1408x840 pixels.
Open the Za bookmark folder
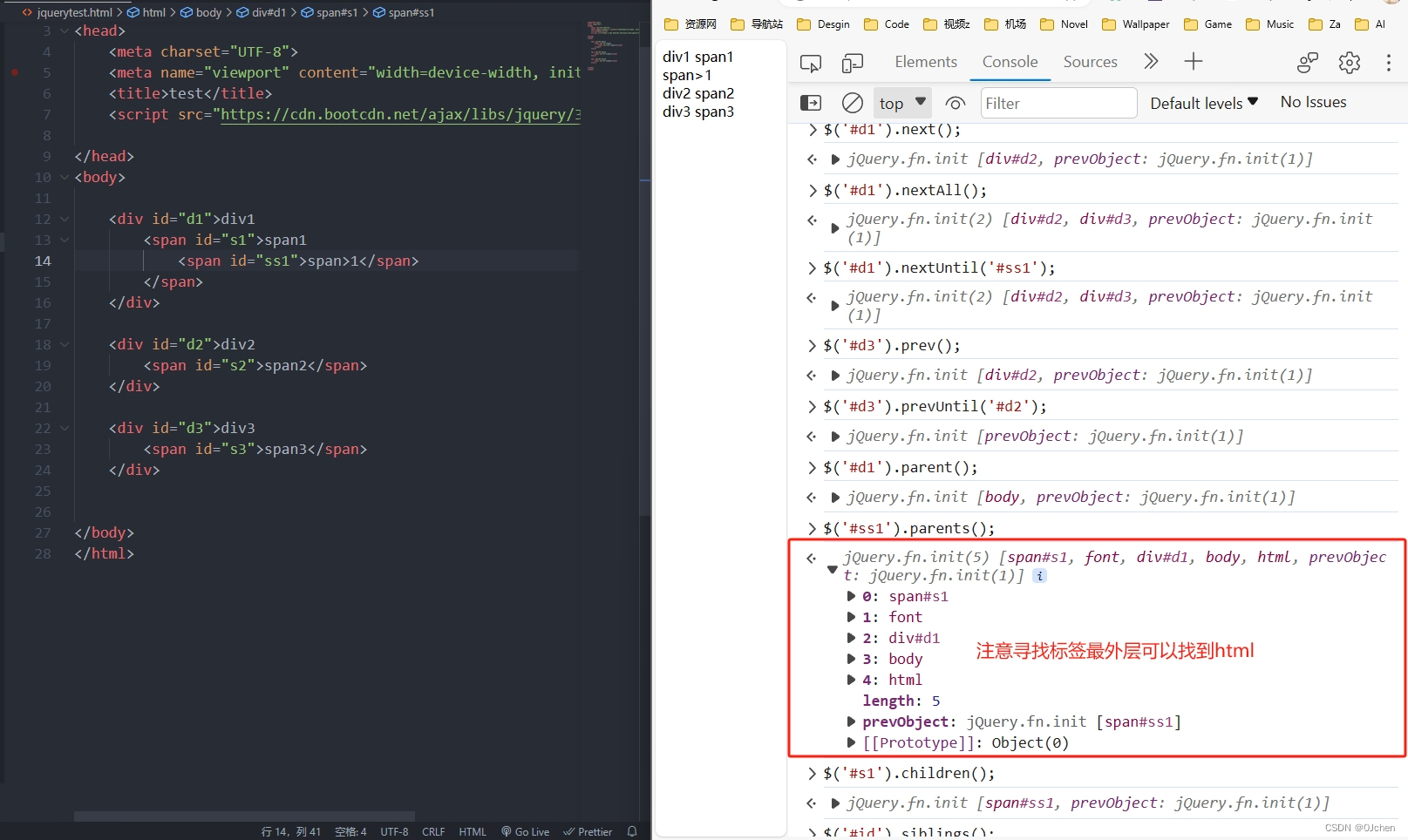pos(1325,24)
